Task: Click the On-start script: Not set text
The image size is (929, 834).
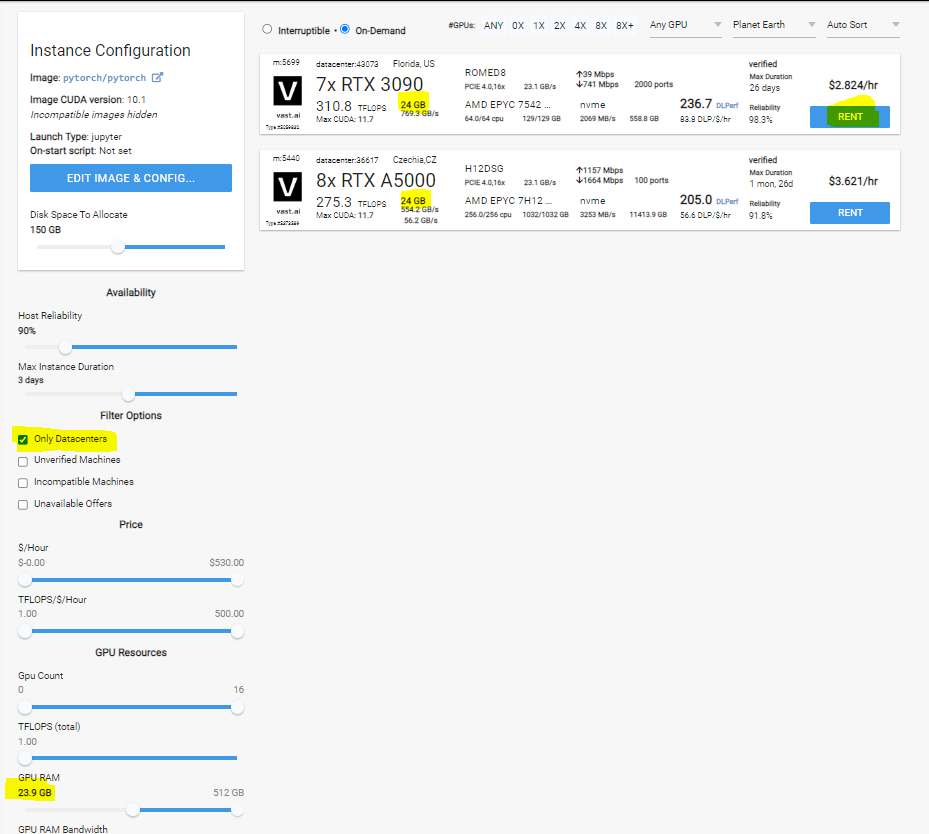Action: point(81,151)
